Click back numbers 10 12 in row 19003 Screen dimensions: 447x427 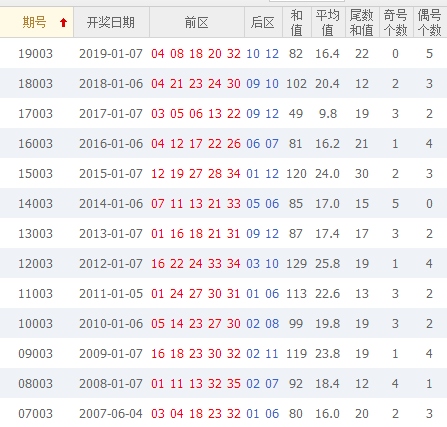(x=263, y=54)
